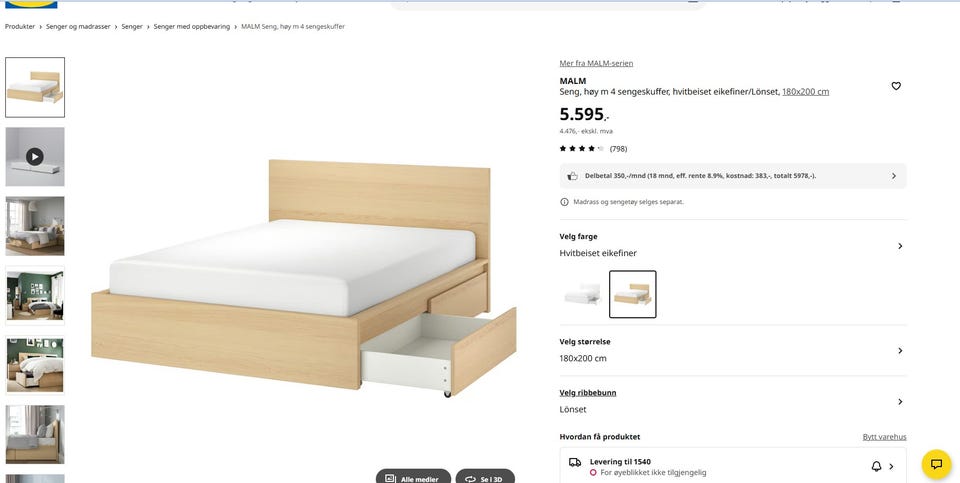Image resolution: width=960 pixels, height=483 pixels.
Task: Click the info icon beside Madrass og sengetøy
Action: (564, 202)
